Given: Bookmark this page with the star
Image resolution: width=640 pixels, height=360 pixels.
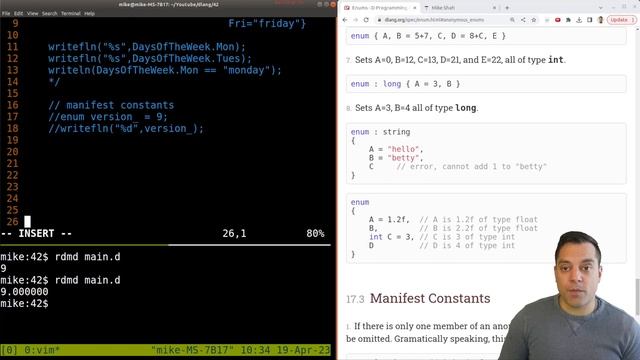Looking at the screenshot, I should pyautogui.click(x=533, y=20).
